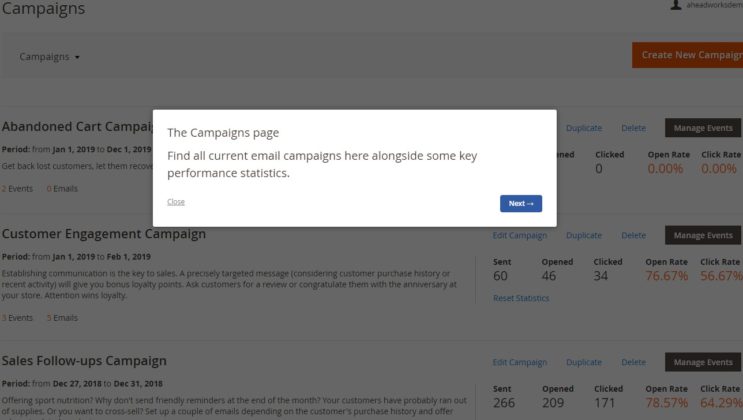Viewport: 743px width, 420px height.
Task: Duplicate the Abandoned Cart Campaign
Action: pyautogui.click(x=584, y=128)
